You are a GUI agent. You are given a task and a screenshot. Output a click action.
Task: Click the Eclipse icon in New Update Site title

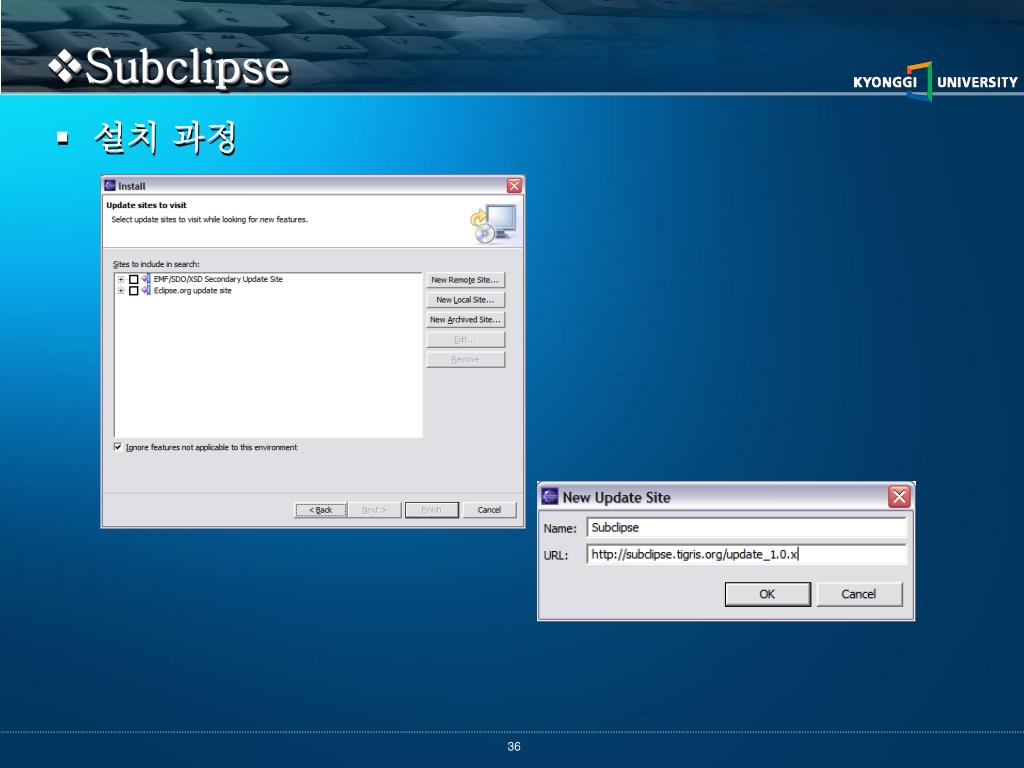point(550,496)
